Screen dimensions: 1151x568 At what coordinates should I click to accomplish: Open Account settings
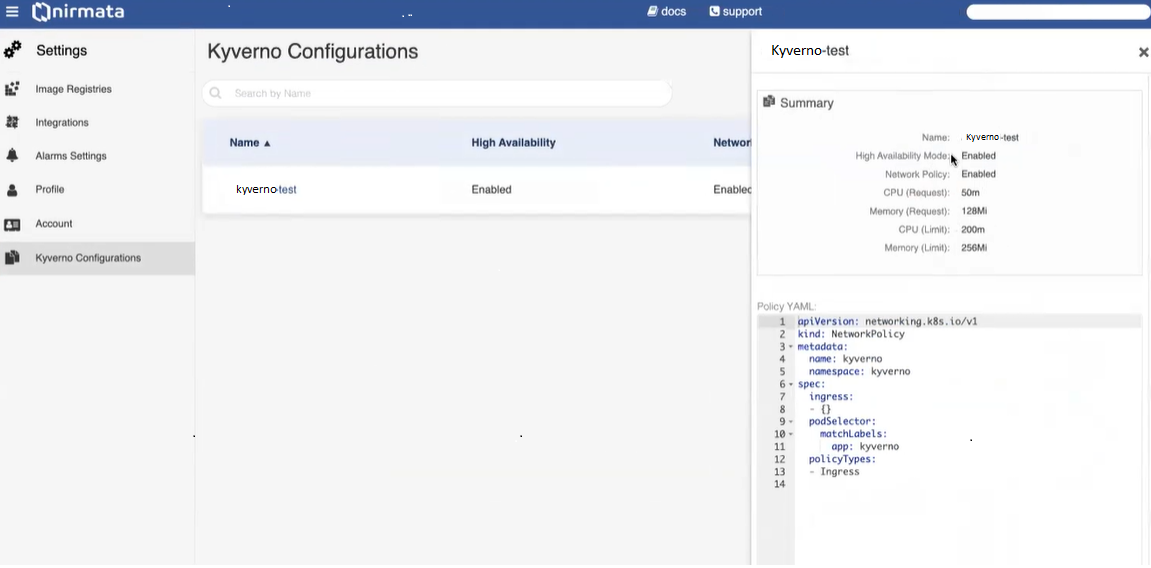click(x=54, y=224)
